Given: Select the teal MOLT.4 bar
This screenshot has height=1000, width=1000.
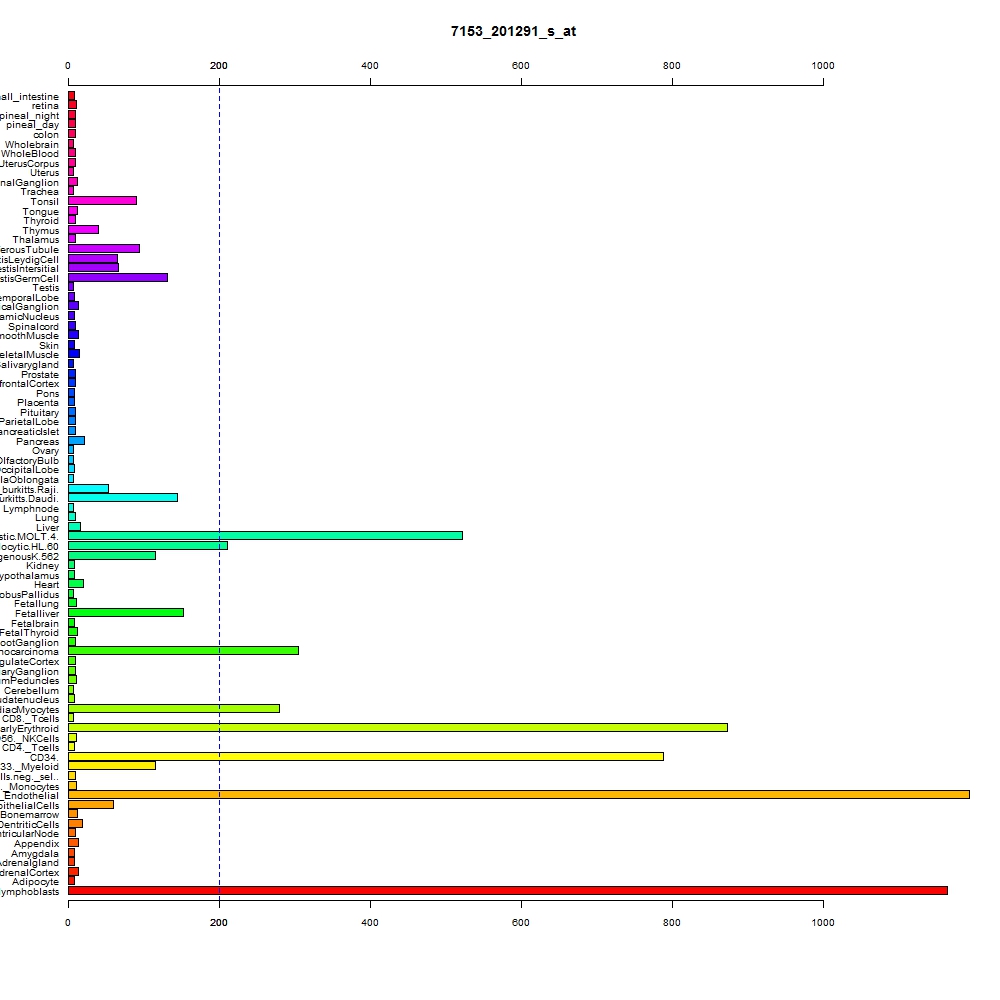Looking at the screenshot, I should [x=265, y=536].
